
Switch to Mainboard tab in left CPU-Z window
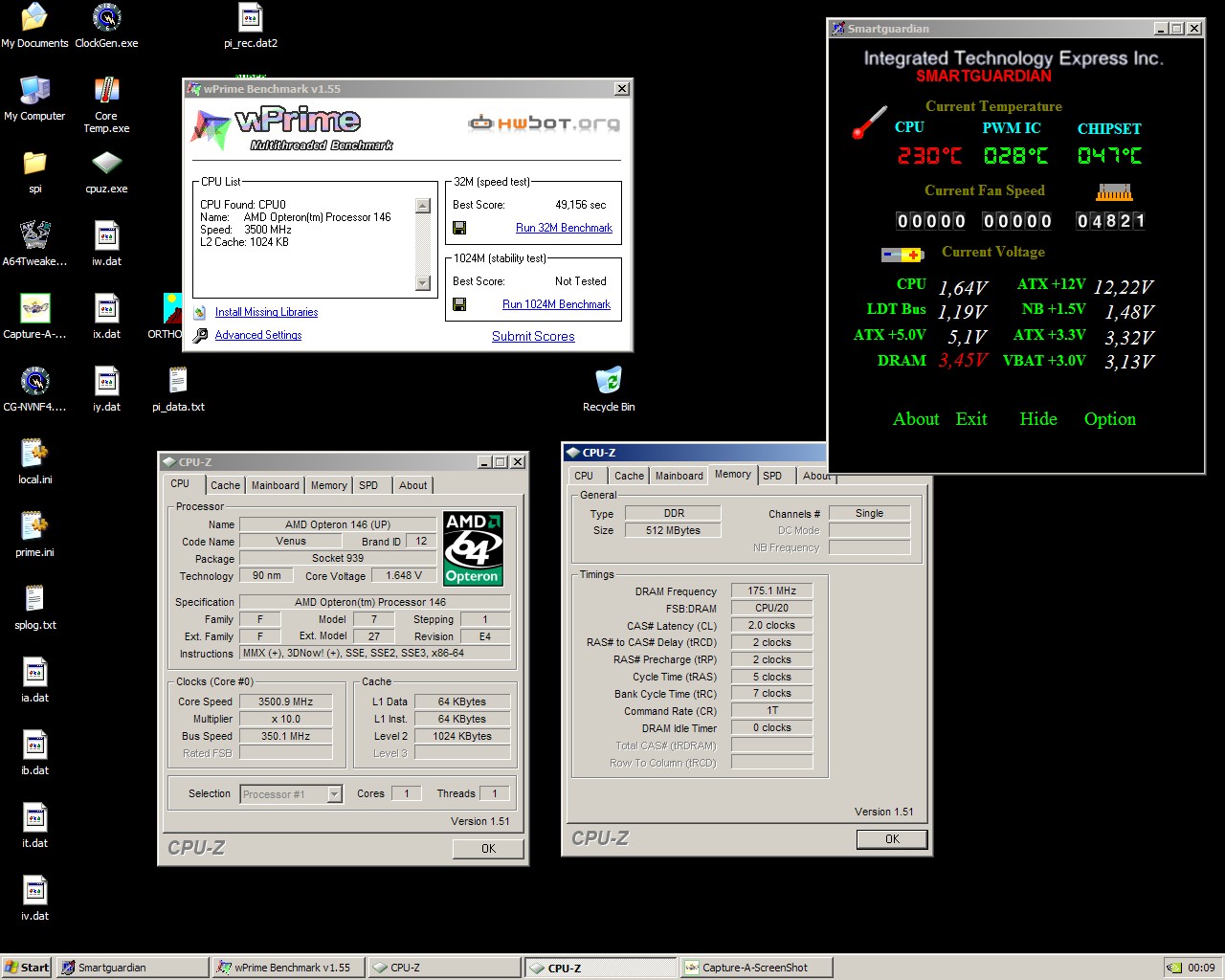pos(276,485)
